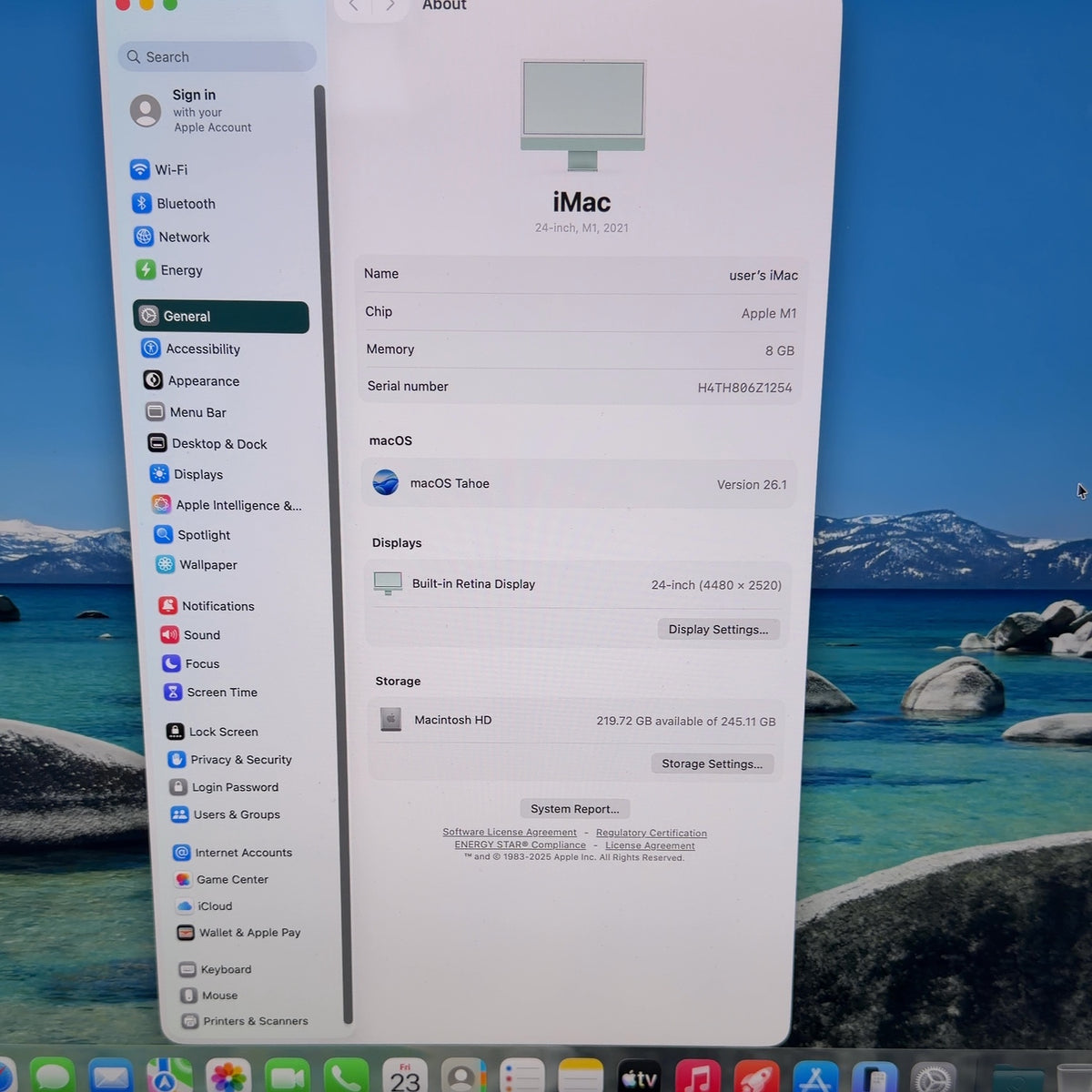Open Wi-Fi settings in the sidebar
Viewport: 1092px width, 1092px height.
[x=160, y=169]
